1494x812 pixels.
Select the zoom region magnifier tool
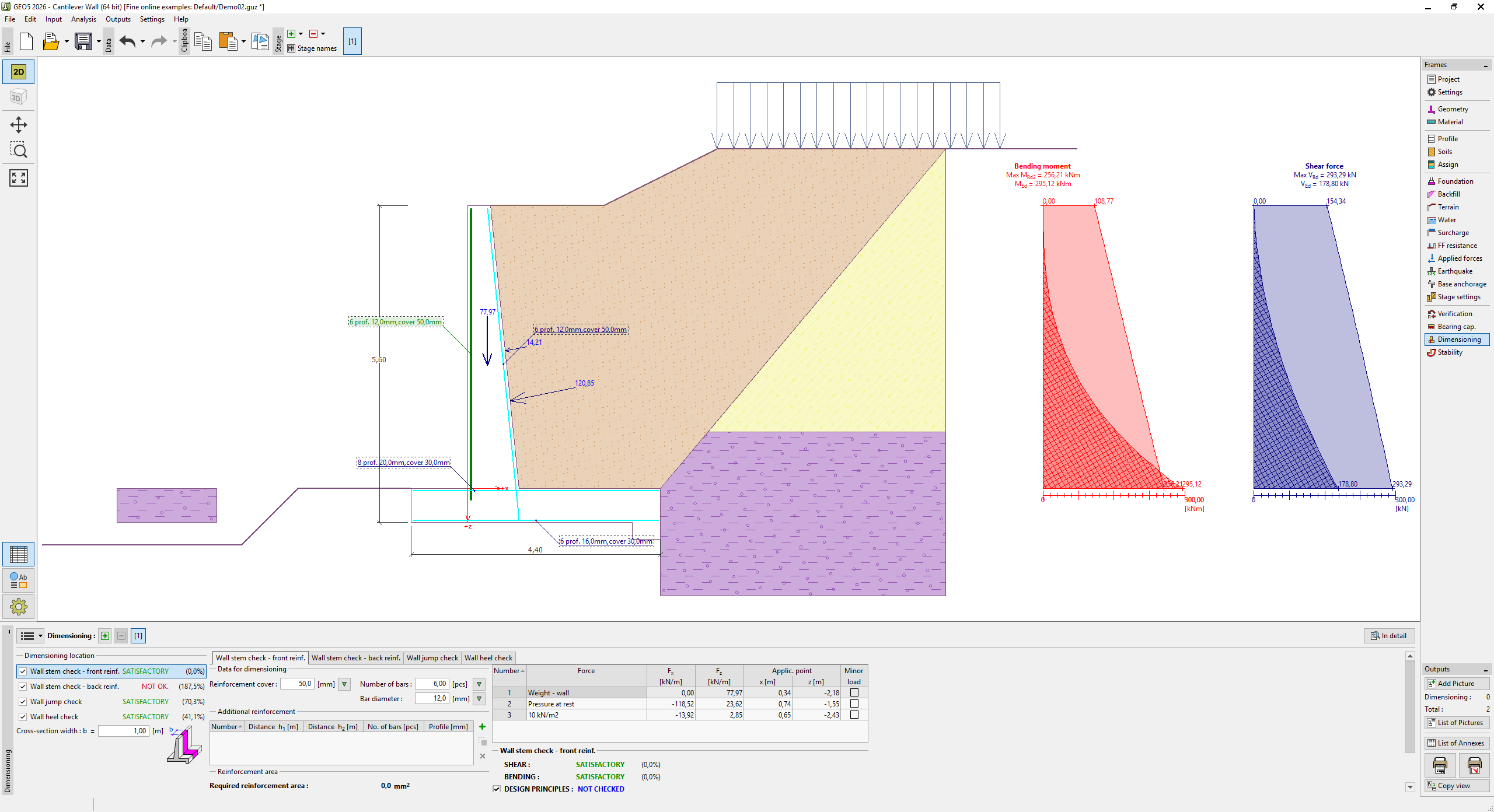click(x=19, y=151)
